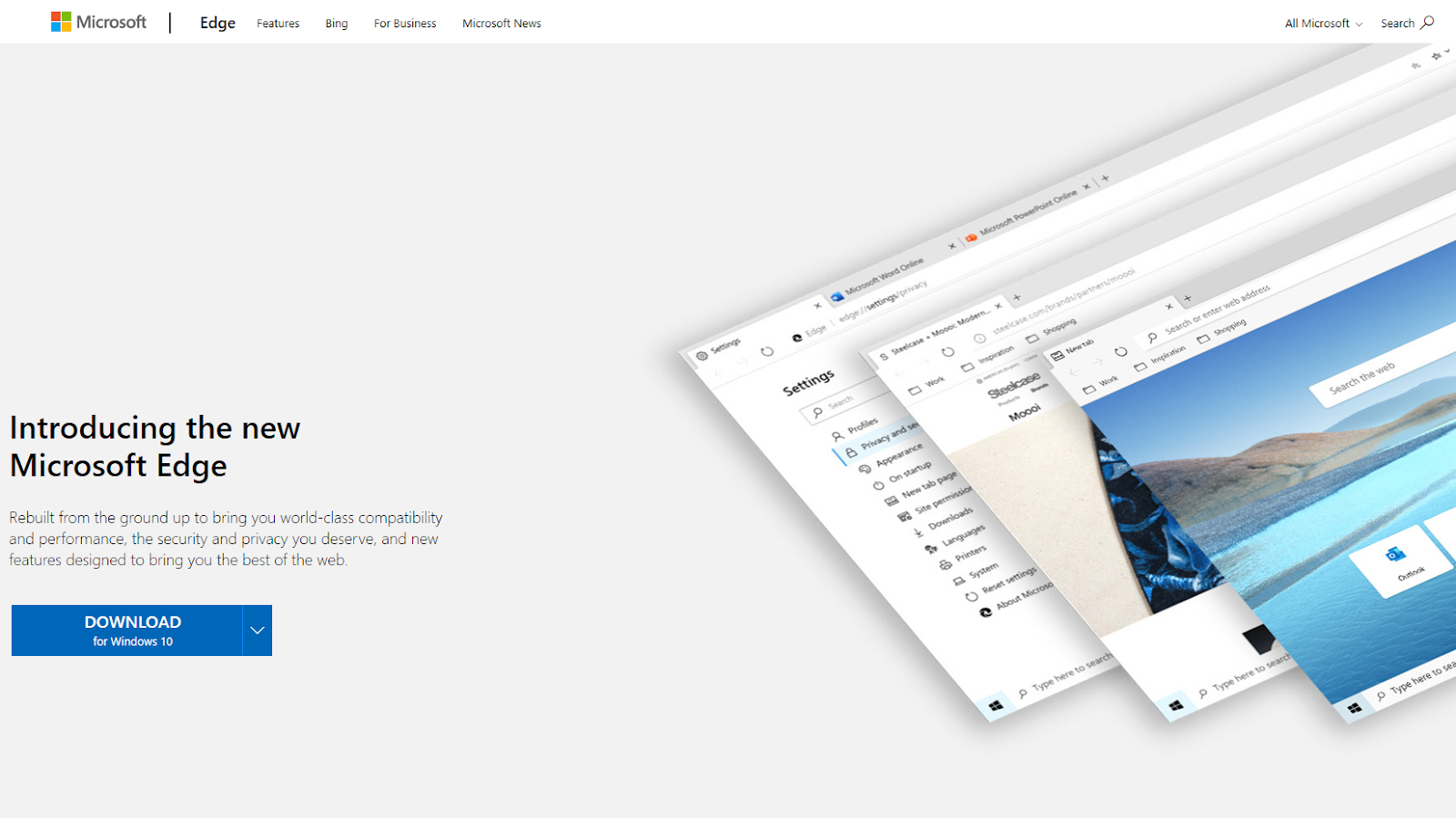The width and height of the screenshot is (1456, 818).
Task: Open For Business navigation item
Action: (405, 24)
